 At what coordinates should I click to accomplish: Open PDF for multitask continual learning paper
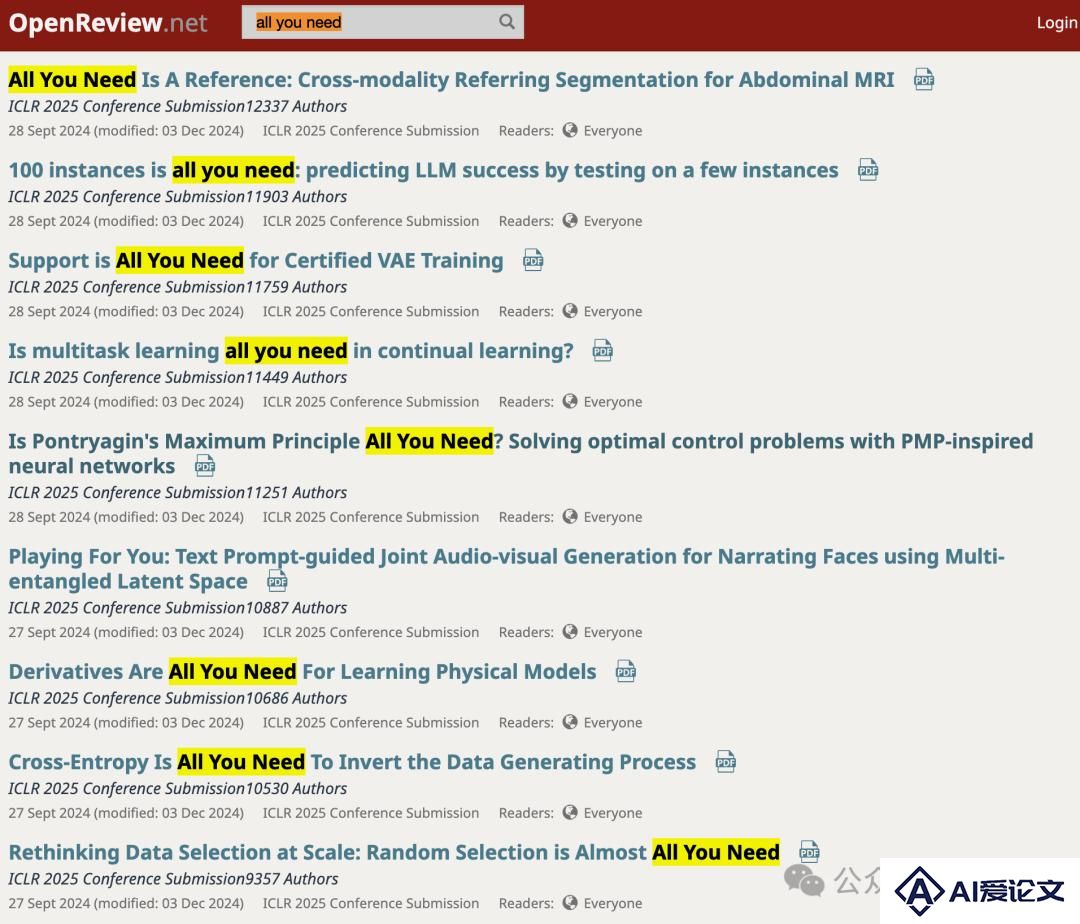[603, 350]
